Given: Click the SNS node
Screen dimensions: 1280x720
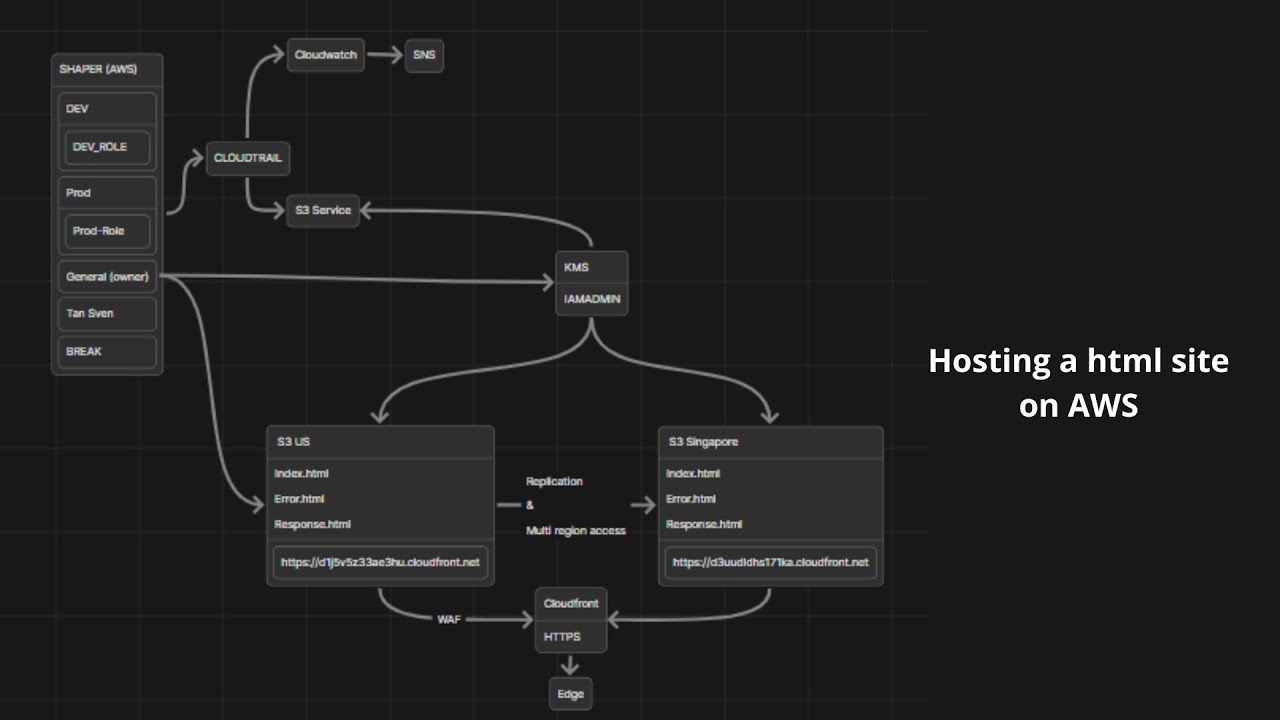Looking at the screenshot, I should (424, 55).
